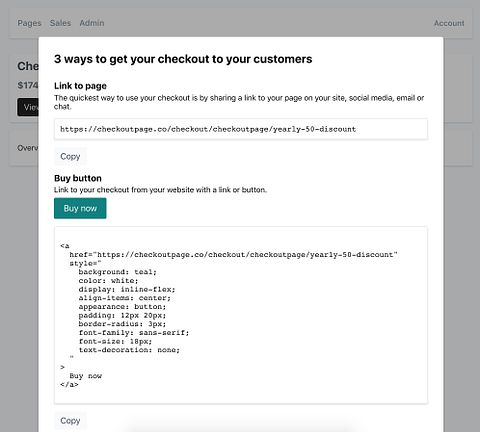Open the Account menu
The height and width of the screenshot is (432, 480).
[449, 23]
